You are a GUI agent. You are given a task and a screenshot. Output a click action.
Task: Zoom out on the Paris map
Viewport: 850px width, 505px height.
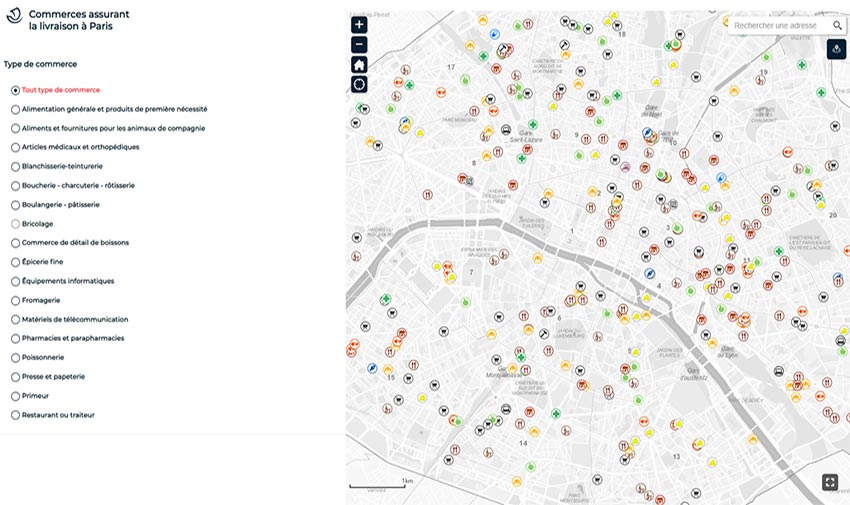click(x=360, y=45)
